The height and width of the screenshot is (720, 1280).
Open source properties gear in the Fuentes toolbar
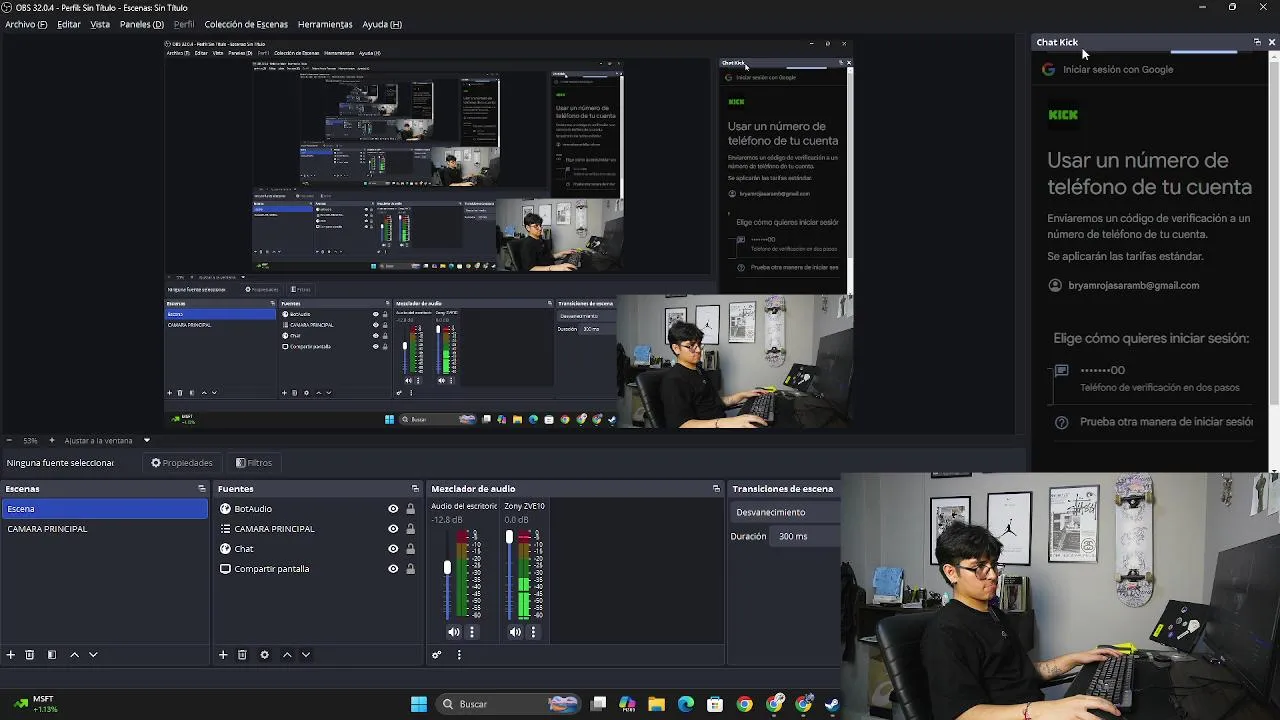[x=264, y=655]
